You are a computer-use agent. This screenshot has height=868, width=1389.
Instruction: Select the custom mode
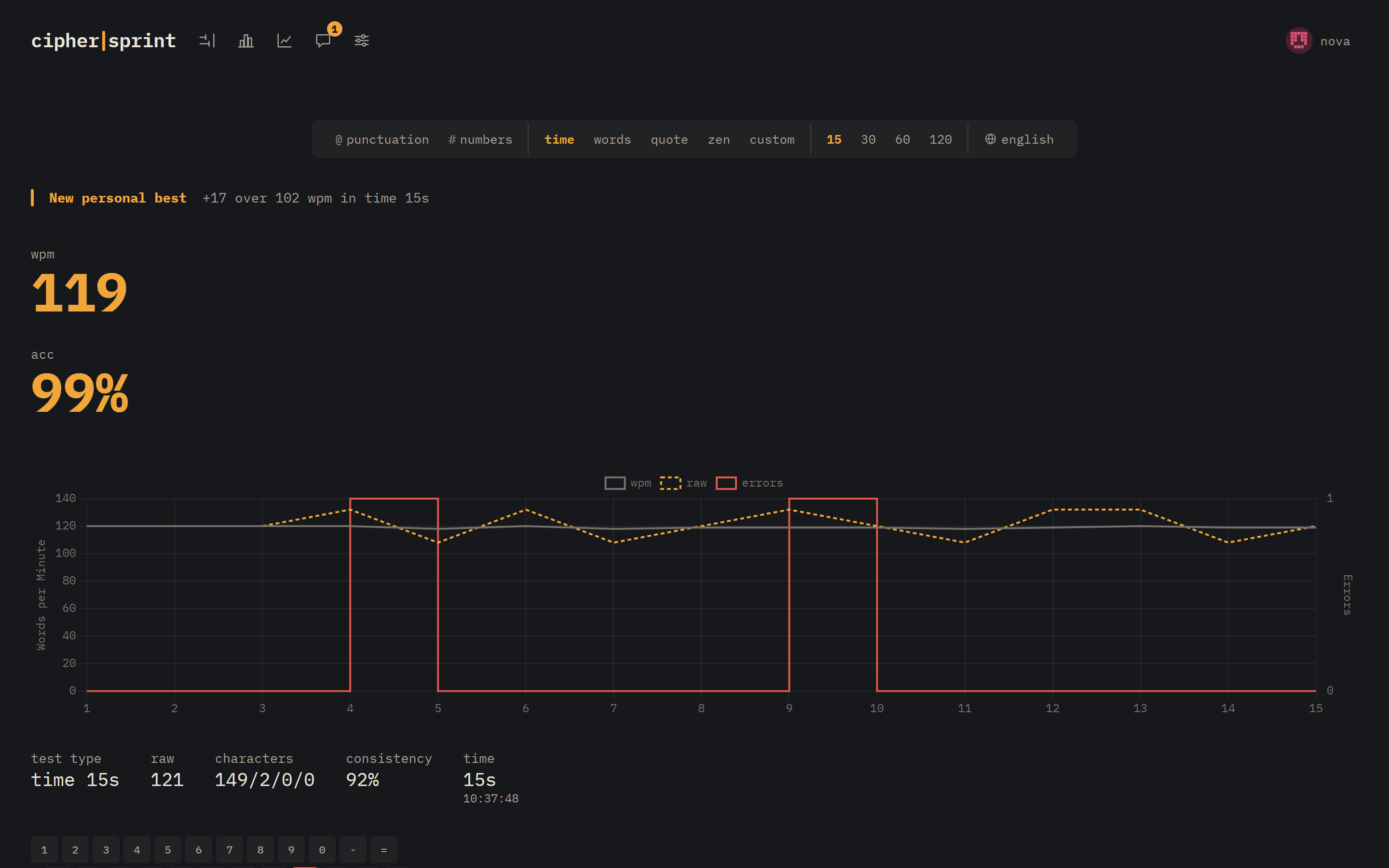click(772, 139)
